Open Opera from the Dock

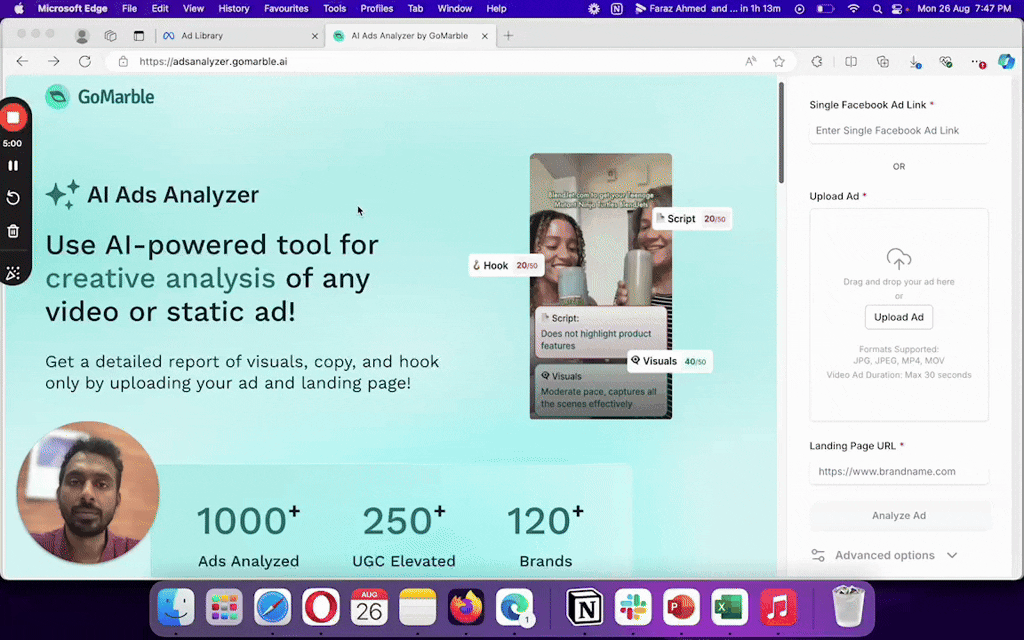coord(321,607)
